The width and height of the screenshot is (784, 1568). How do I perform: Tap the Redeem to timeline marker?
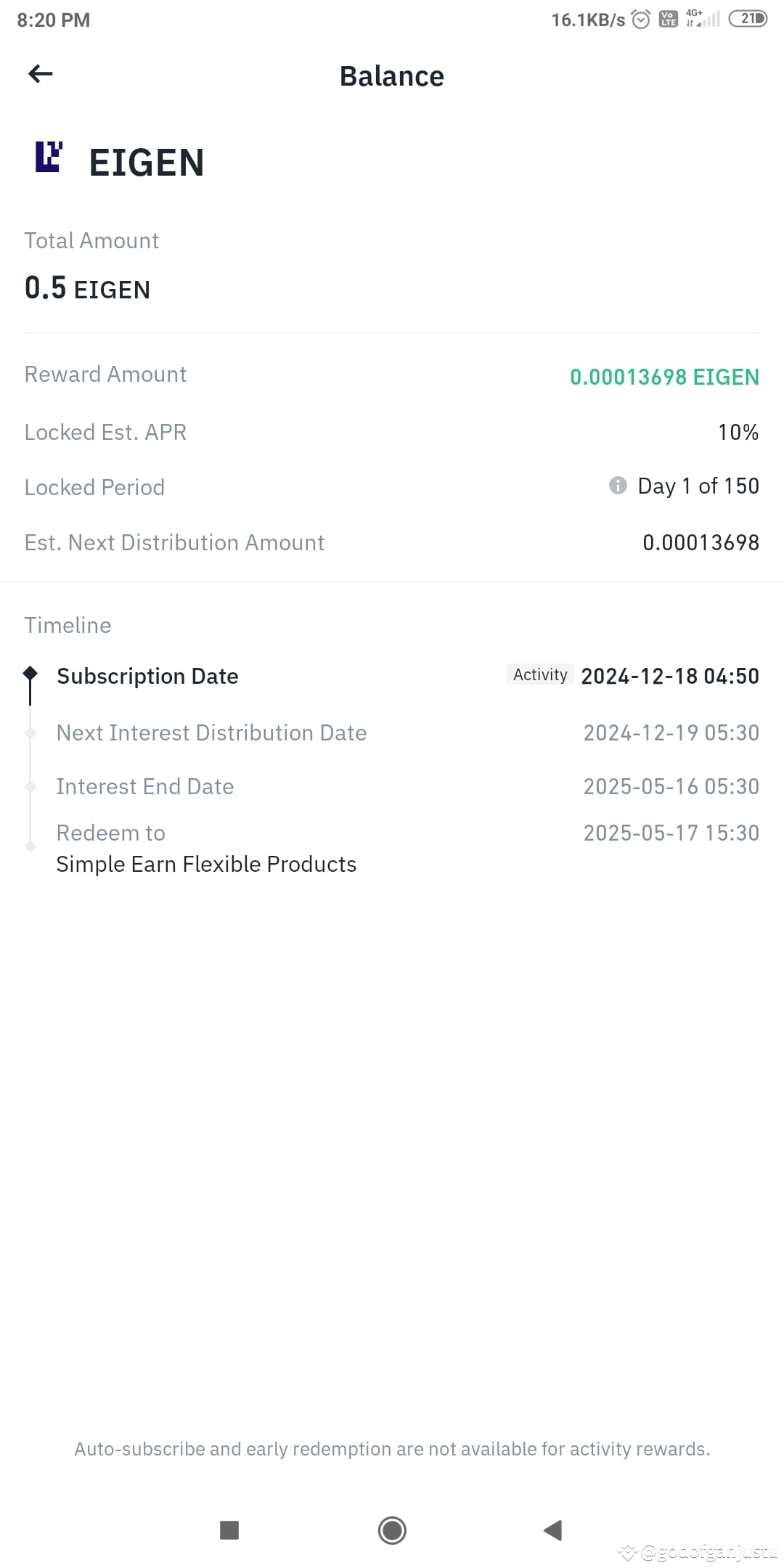(30, 846)
